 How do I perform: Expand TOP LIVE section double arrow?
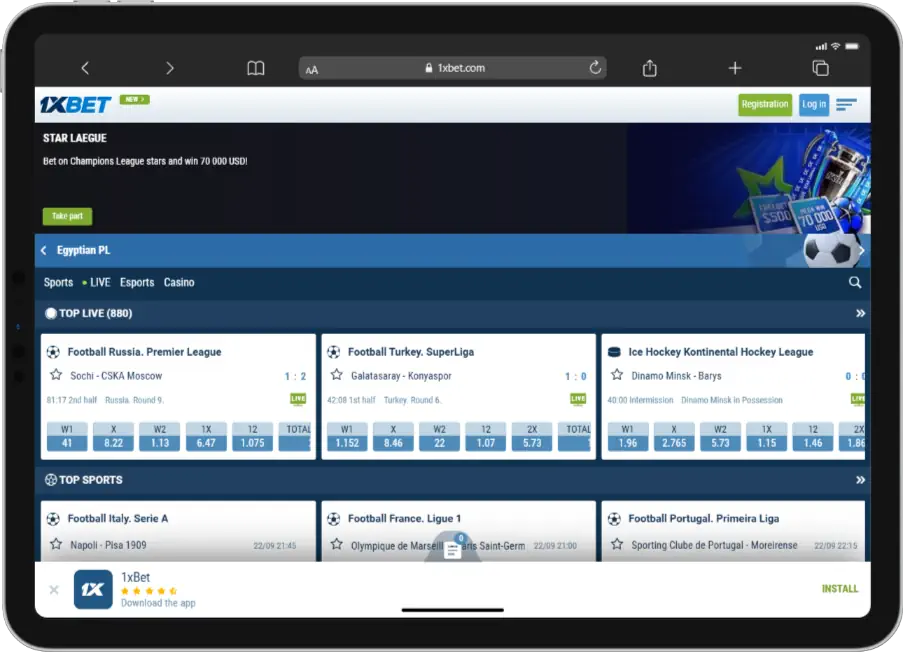[860, 313]
